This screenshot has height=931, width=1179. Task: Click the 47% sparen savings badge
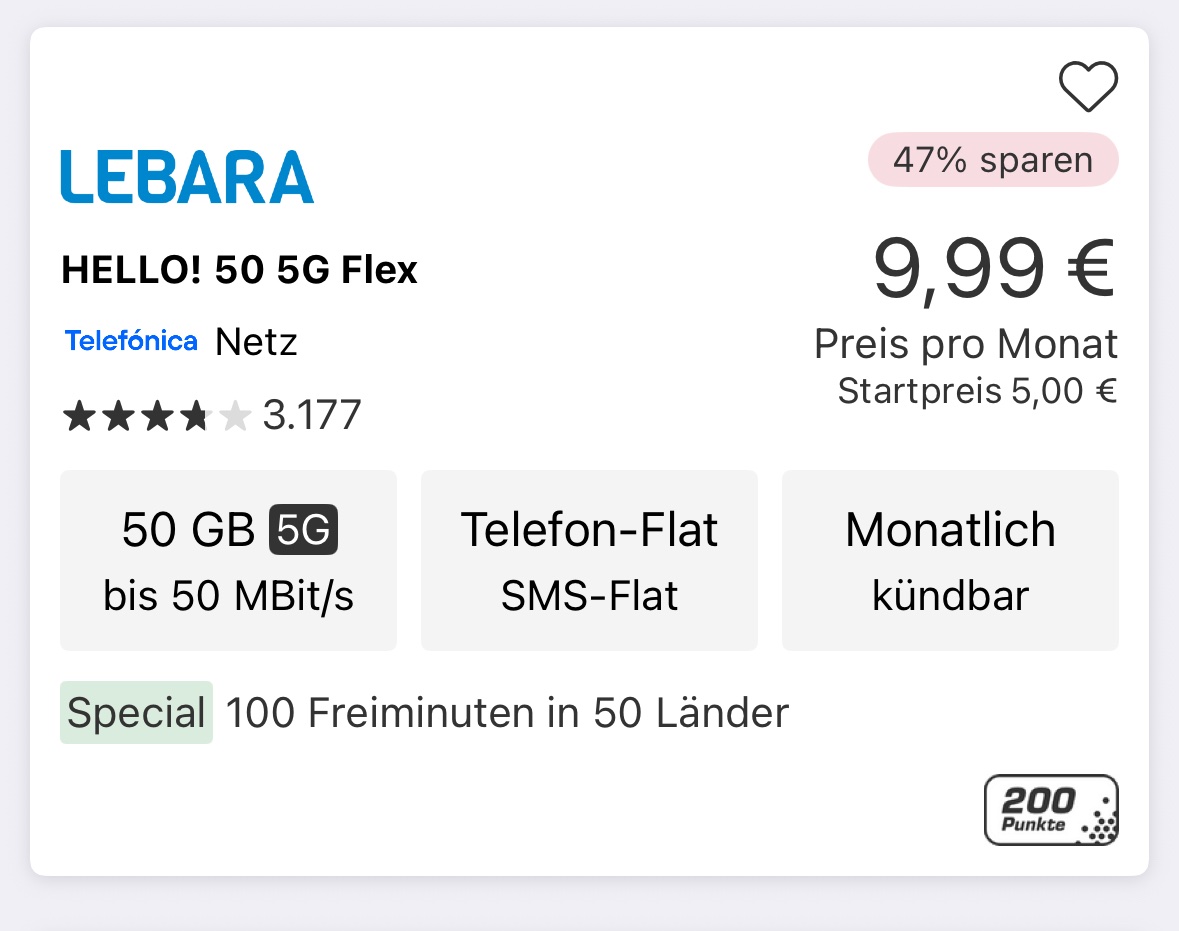(x=992, y=160)
